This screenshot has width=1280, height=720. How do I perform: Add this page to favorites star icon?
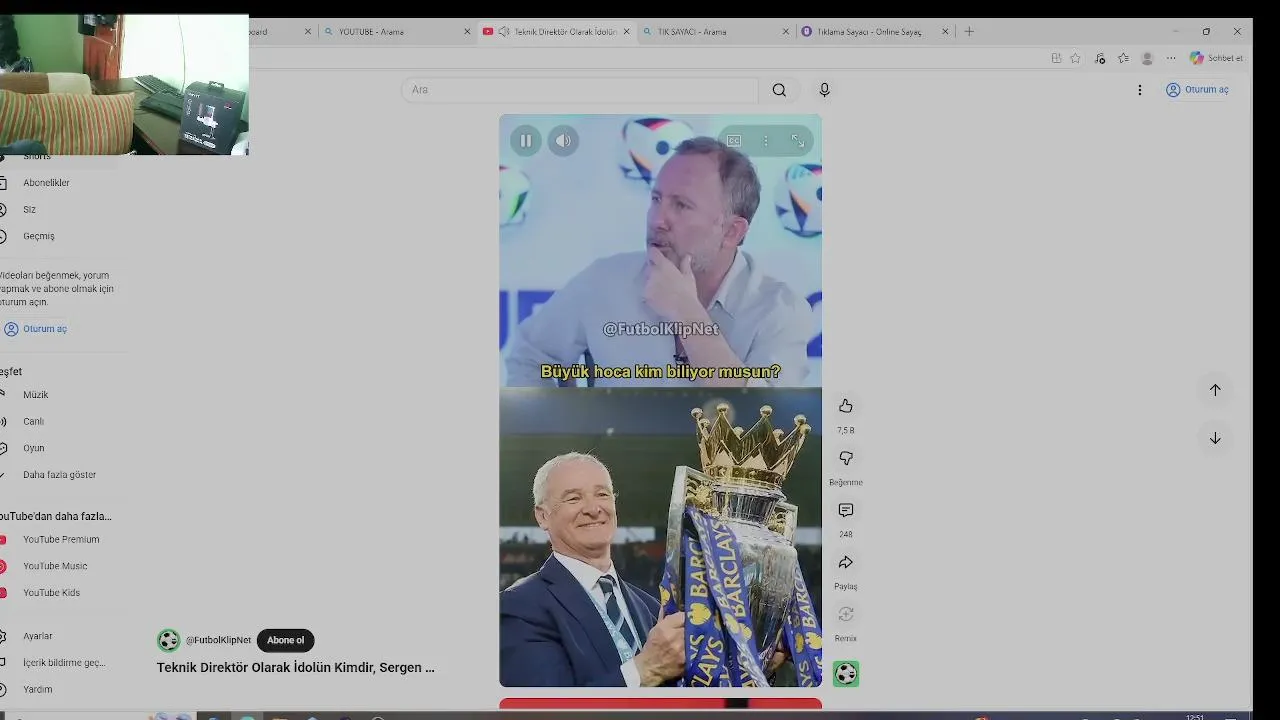click(x=1075, y=58)
